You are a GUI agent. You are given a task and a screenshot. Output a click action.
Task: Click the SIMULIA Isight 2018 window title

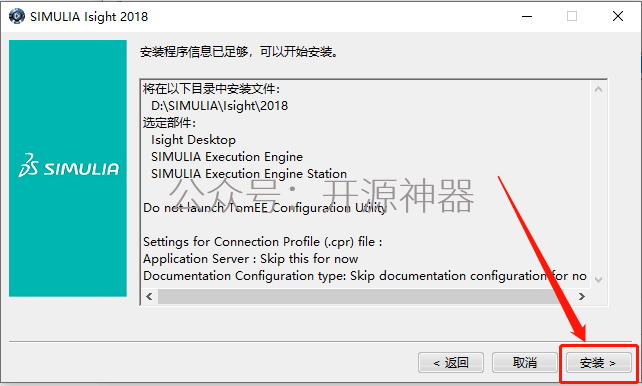point(89,17)
